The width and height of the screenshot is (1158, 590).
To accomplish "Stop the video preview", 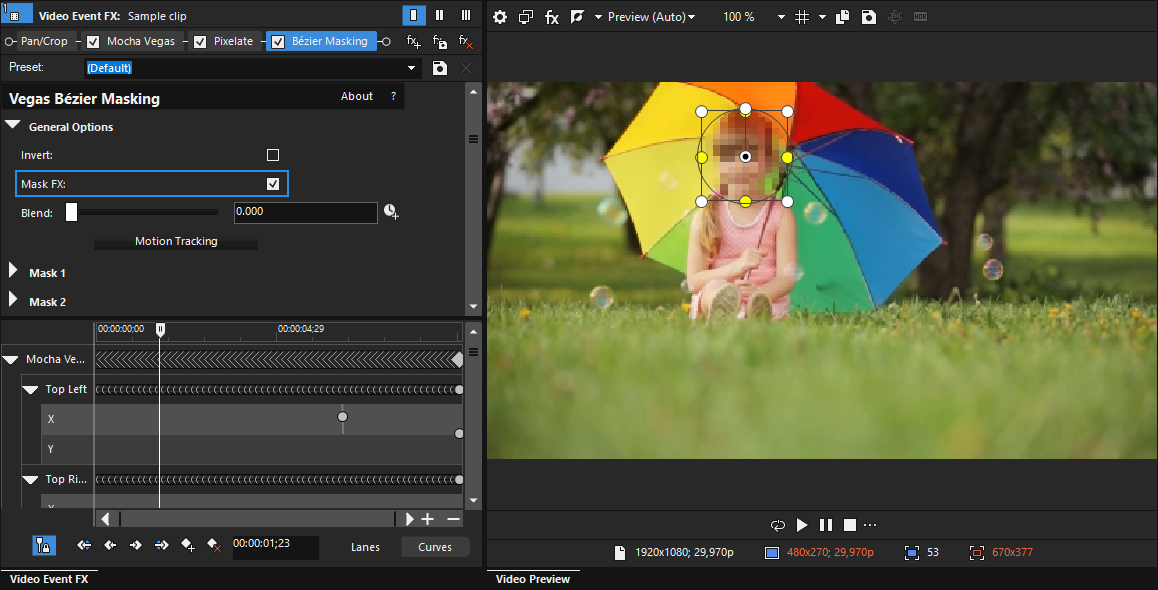I will [850, 525].
